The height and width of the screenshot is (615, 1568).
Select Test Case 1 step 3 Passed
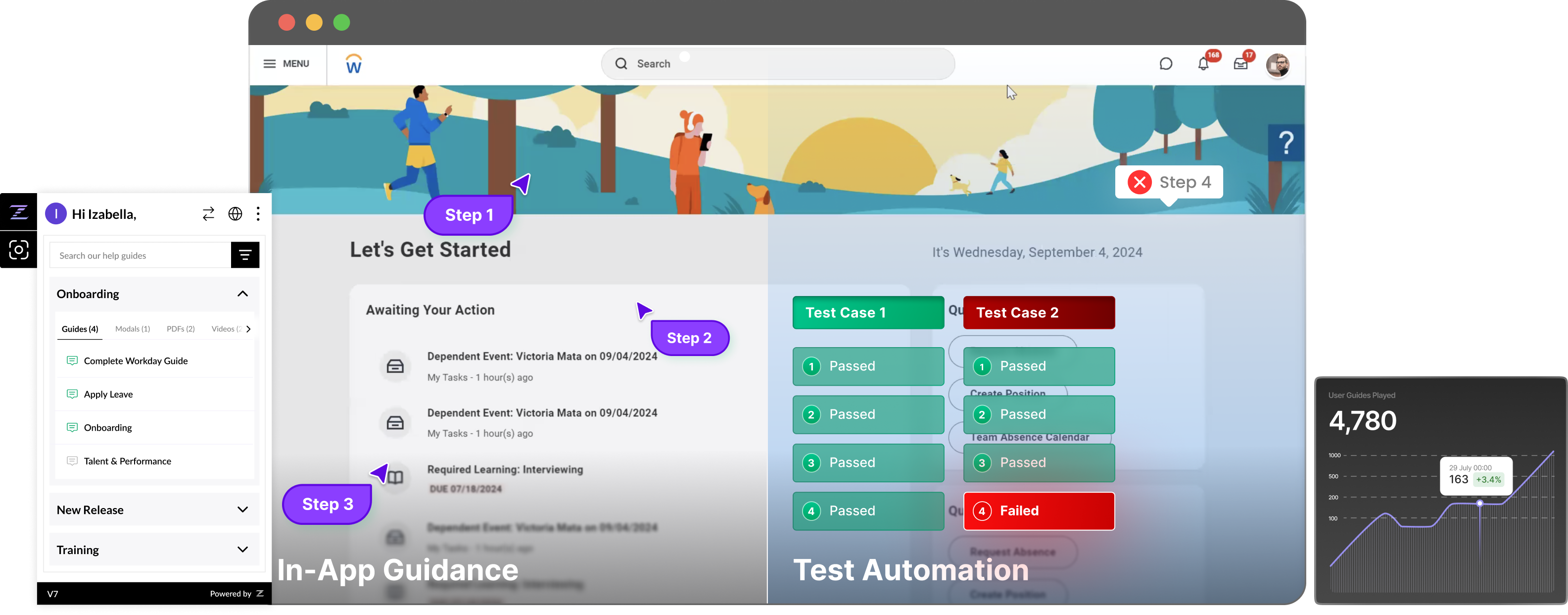coord(868,463)
